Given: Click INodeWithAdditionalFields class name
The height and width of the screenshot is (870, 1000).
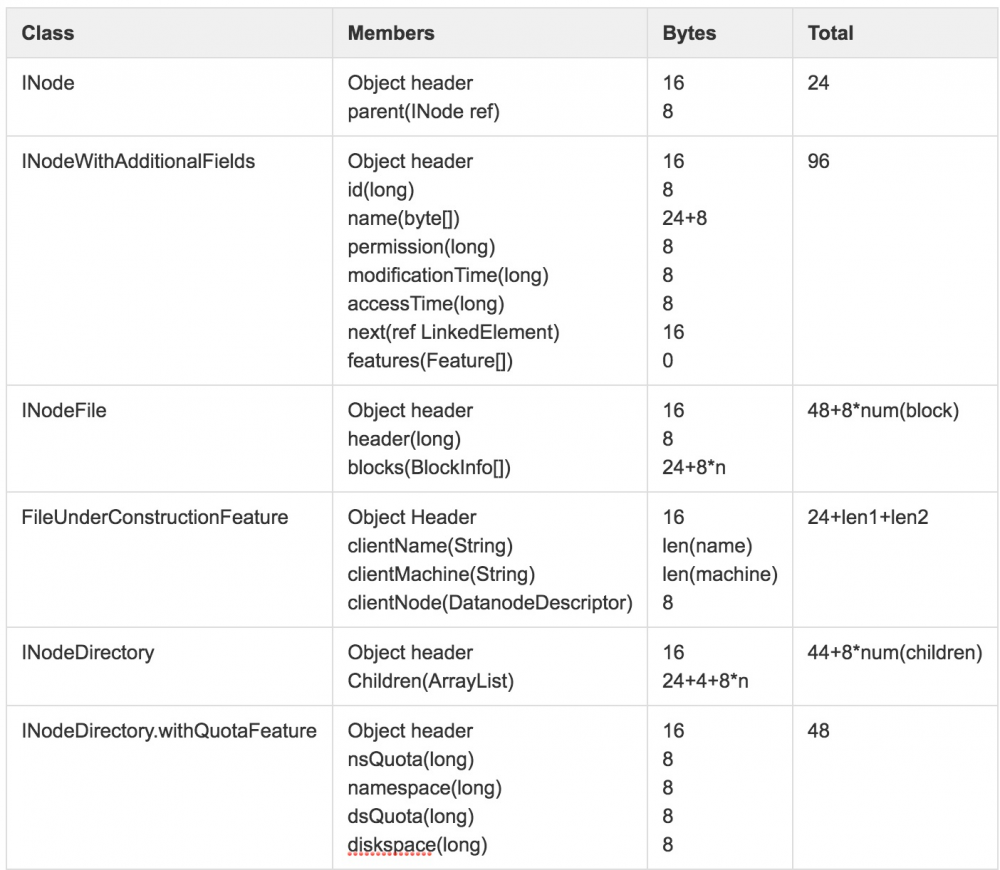Looking at the screenshot, I should click(x=138, y=161).
